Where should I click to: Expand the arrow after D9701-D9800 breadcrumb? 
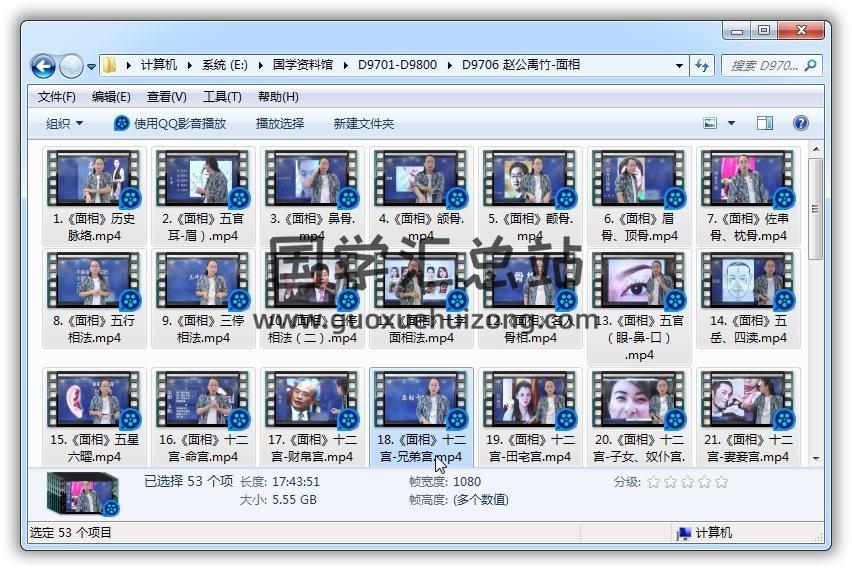click(x=450, y=66)
